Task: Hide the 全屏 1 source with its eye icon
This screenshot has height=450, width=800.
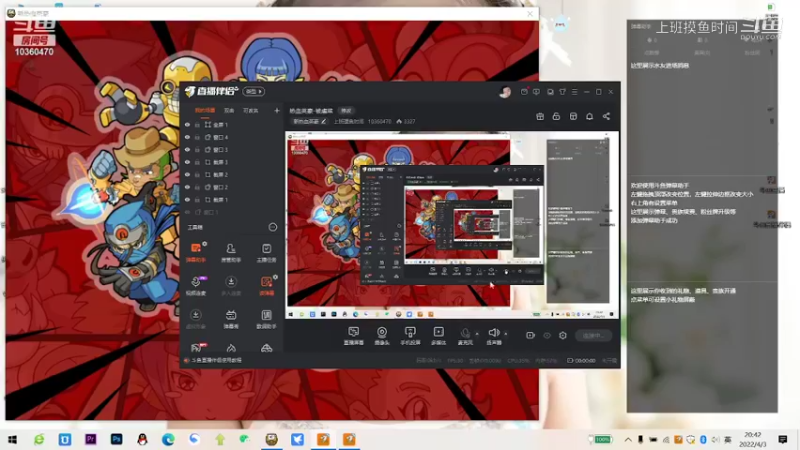Action: (x=187, y=124)
